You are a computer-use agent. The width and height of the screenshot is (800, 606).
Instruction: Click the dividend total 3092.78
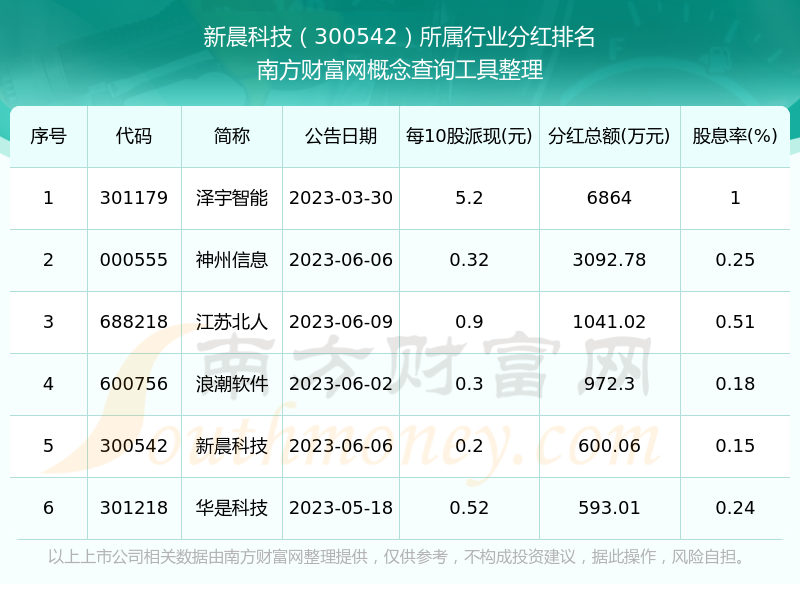(609, 260)
